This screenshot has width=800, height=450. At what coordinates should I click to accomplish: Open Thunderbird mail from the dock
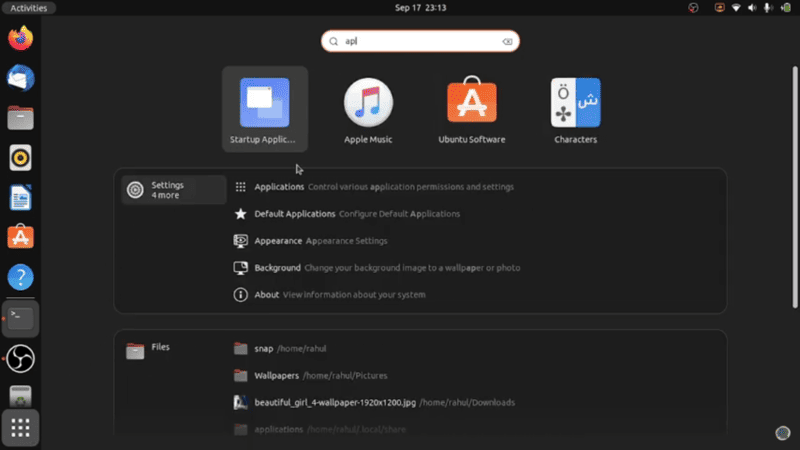[x=20, y=78]
